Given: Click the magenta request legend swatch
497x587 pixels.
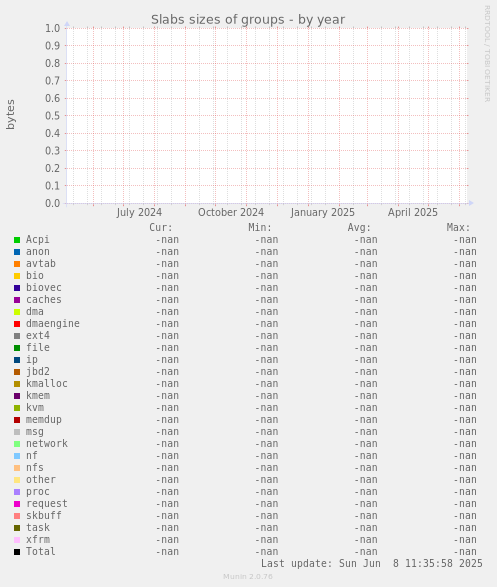Looking at the screenshot, I should coord(17,504).
